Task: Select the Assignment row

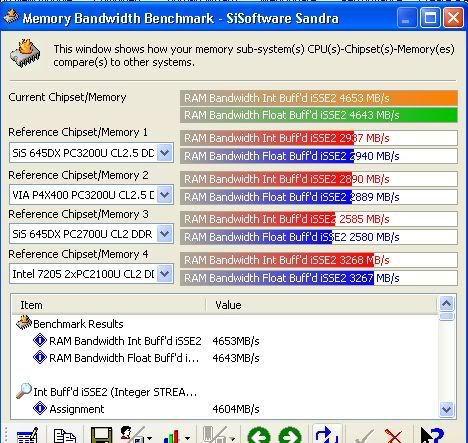Action: coord(224,409)
